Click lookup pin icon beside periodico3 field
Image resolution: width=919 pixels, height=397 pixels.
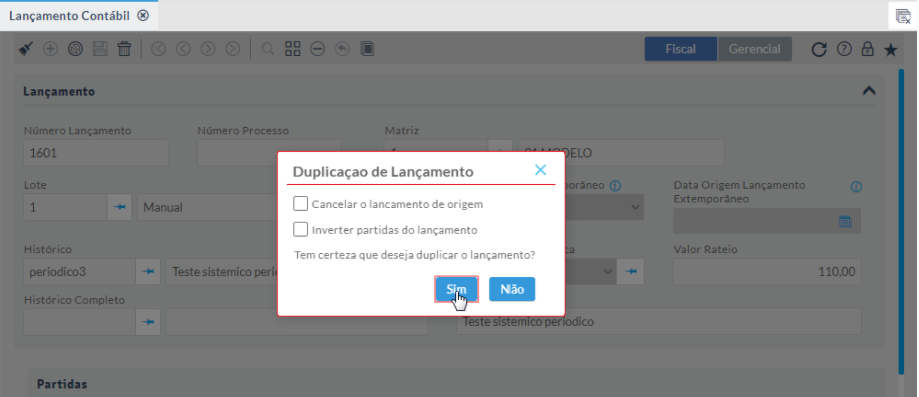[148, 272]
